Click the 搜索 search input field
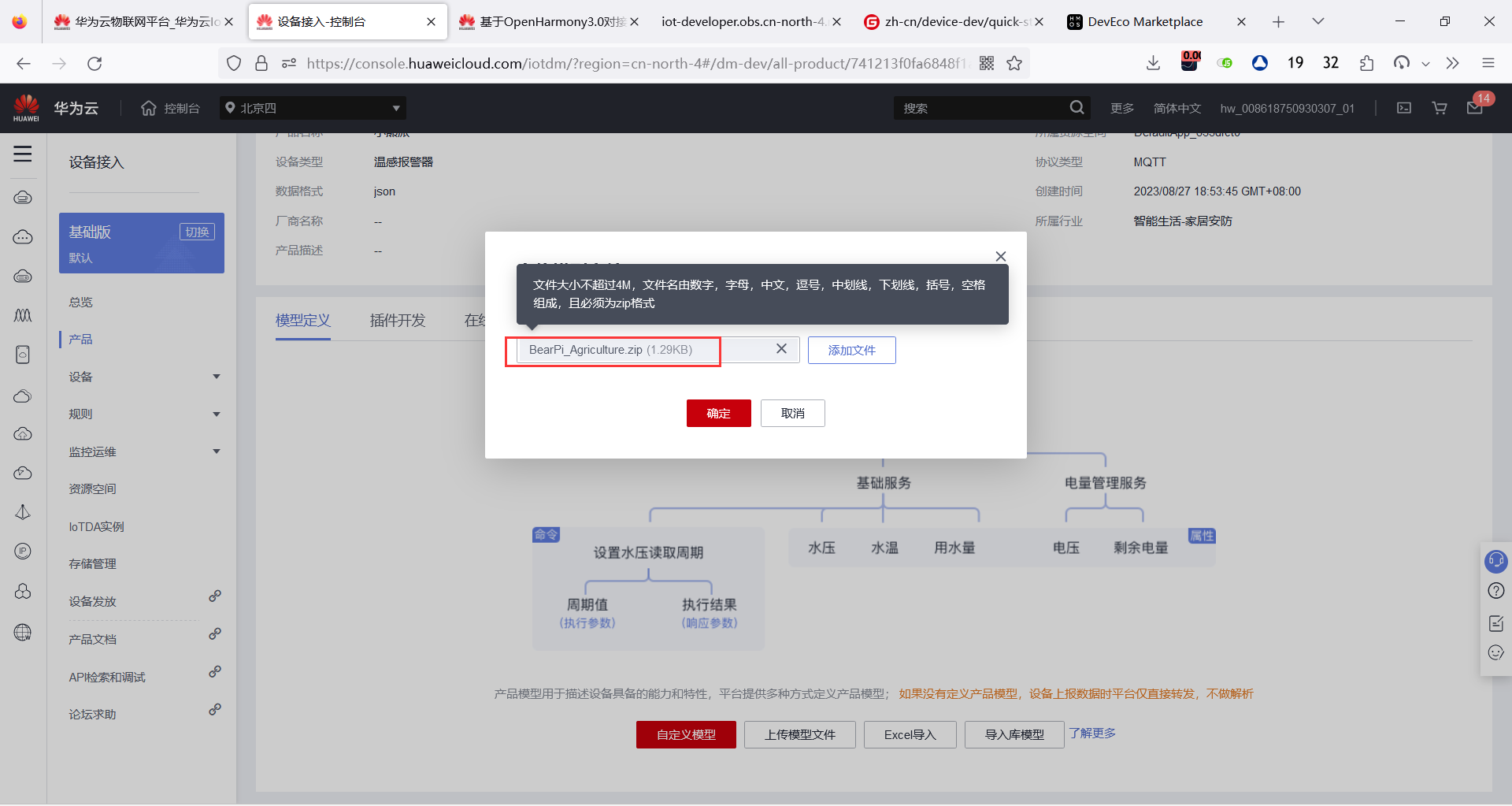 pyautogui.click(x=976, y=107)
